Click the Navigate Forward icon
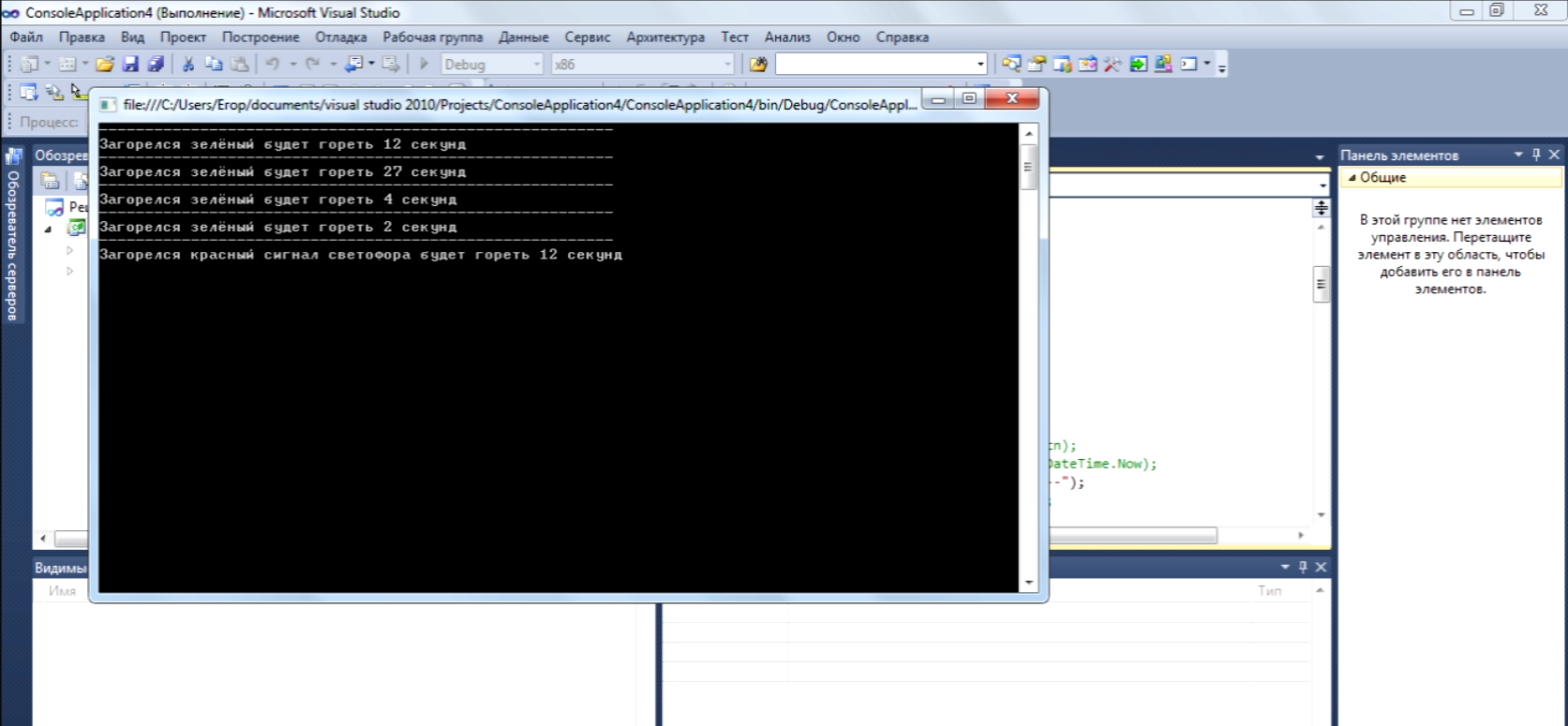 point(391,65)
